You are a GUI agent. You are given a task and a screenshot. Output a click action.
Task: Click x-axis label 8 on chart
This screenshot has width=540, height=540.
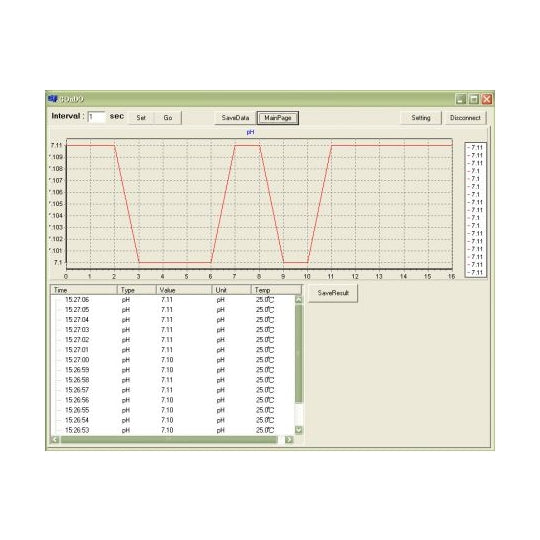[x=259, y=276]
